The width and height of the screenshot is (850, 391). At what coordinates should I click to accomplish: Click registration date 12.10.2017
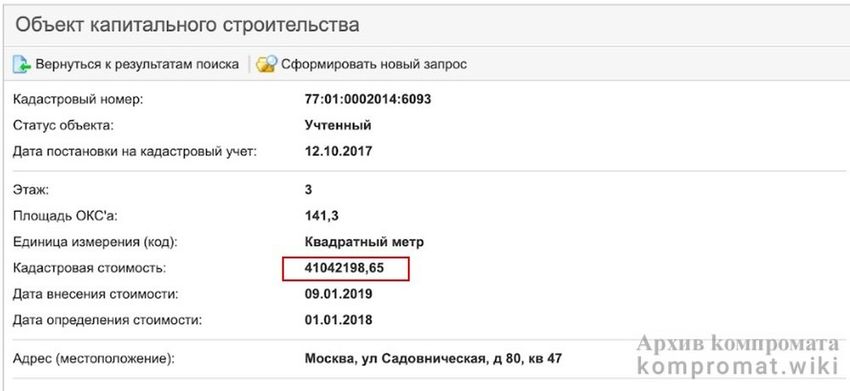[x=338, y=151]
